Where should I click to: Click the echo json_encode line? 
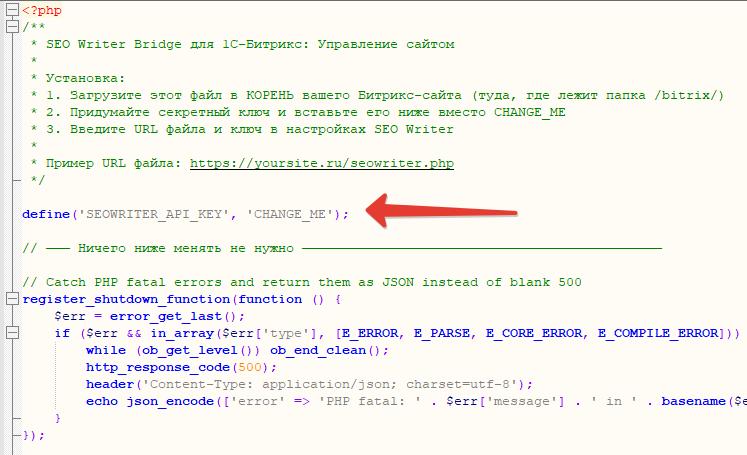coord(415,401)
